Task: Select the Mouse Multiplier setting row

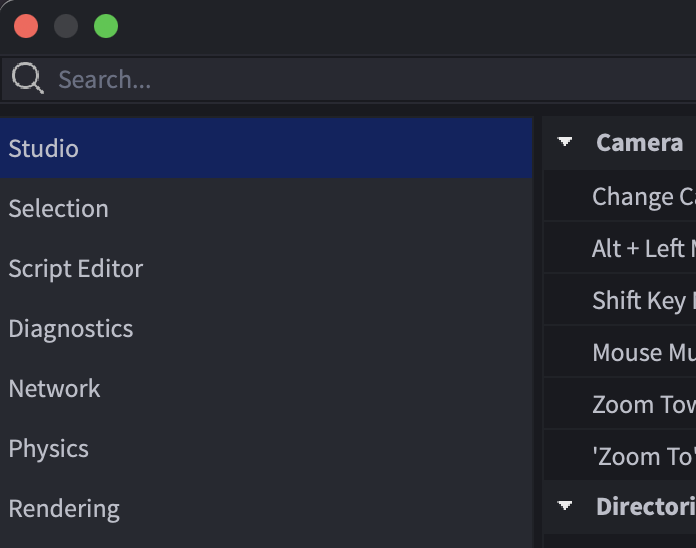Action: click(x=620, y=352)
